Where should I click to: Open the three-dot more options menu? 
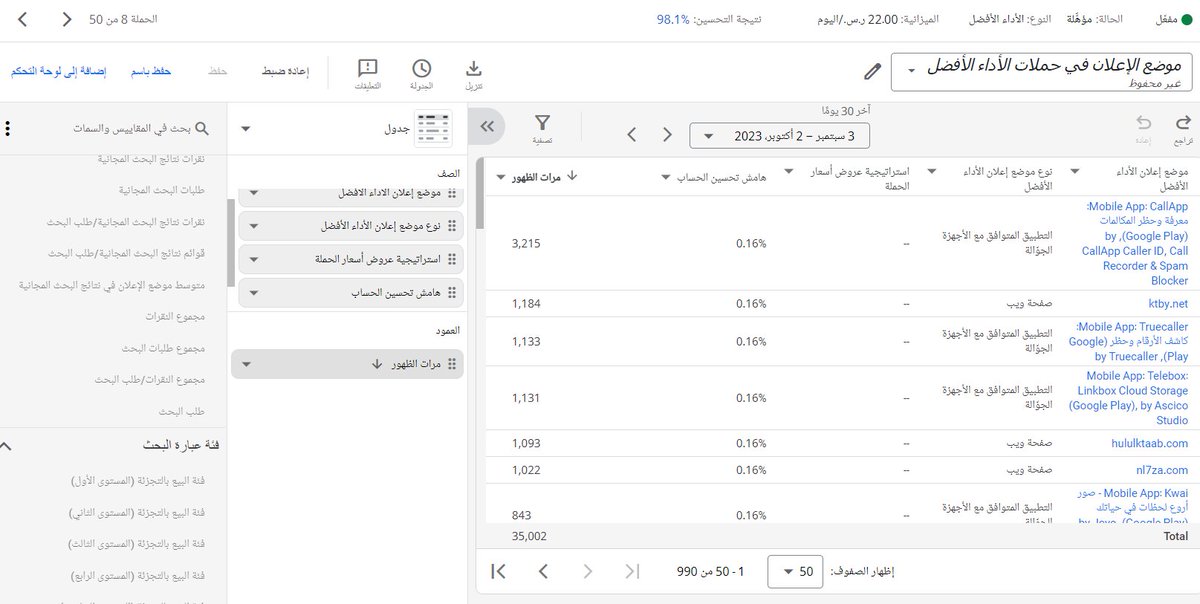[x=8, y=129]
